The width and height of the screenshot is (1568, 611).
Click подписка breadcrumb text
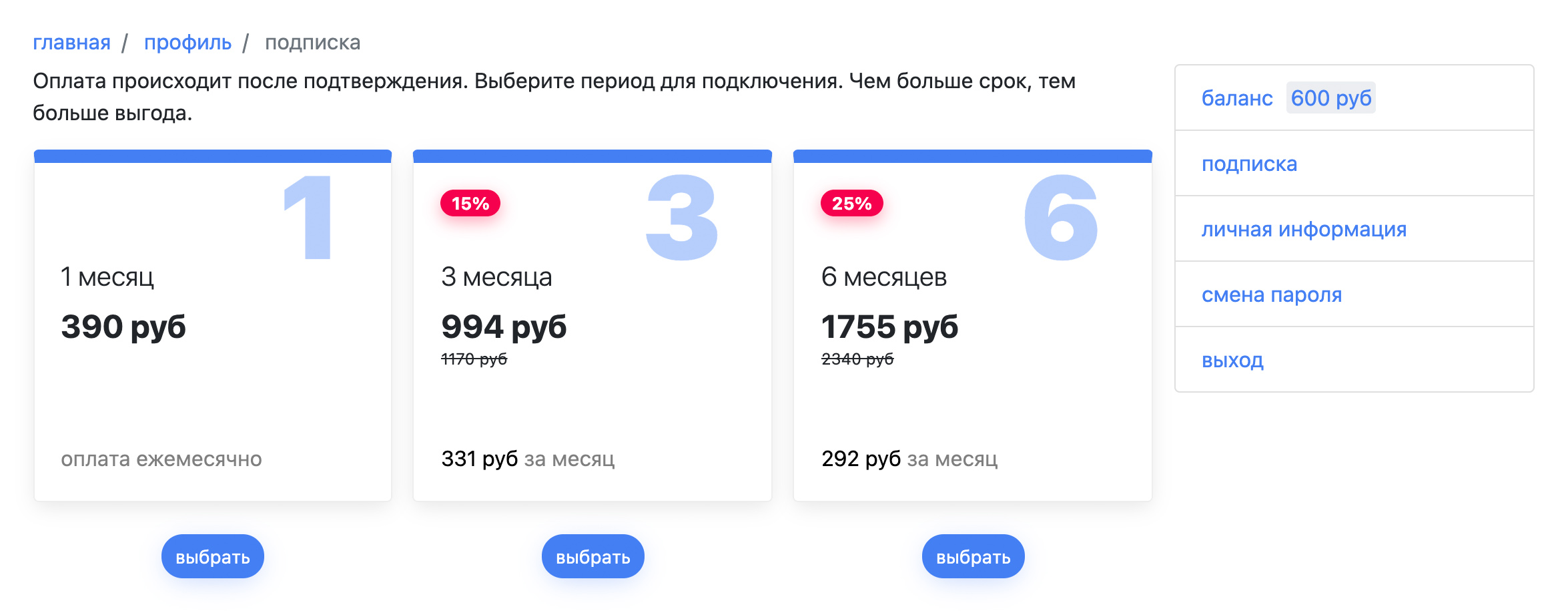pyautogui.click(x=313, y=43)
